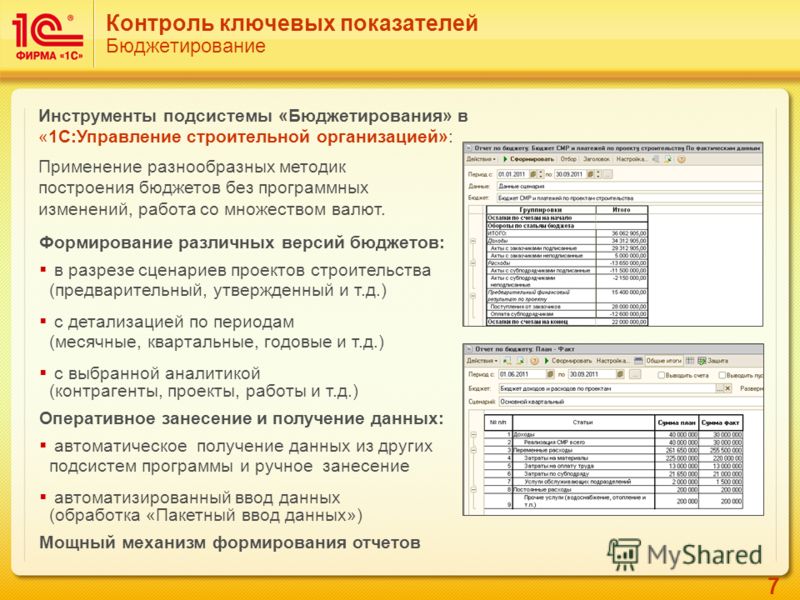Screen dimensions: 800x600
Task: Open calendar for end date 30.09.2011 in СМР report
Action: click(590, 174)
